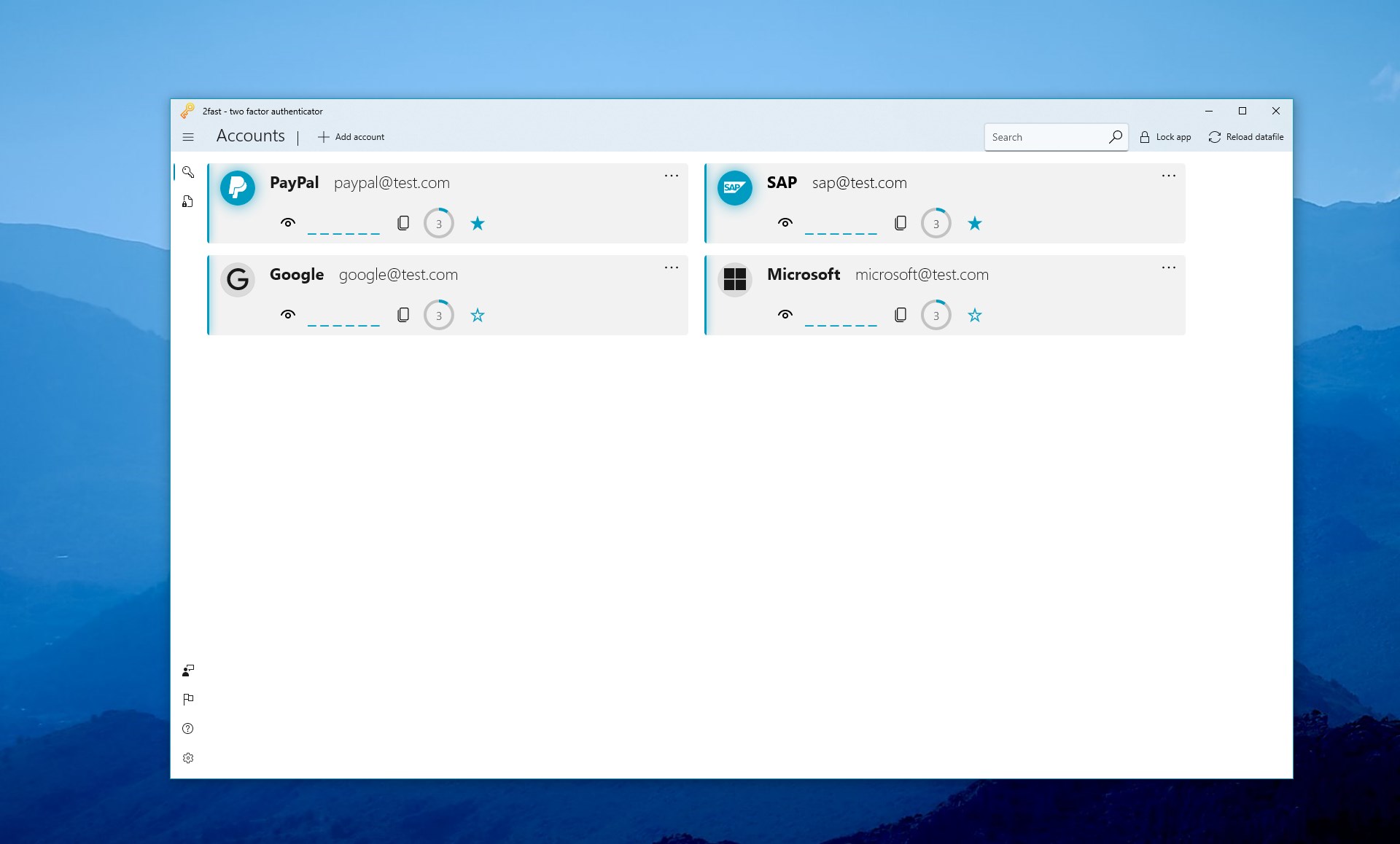Copy the PayPal verification code

point(403,223)
